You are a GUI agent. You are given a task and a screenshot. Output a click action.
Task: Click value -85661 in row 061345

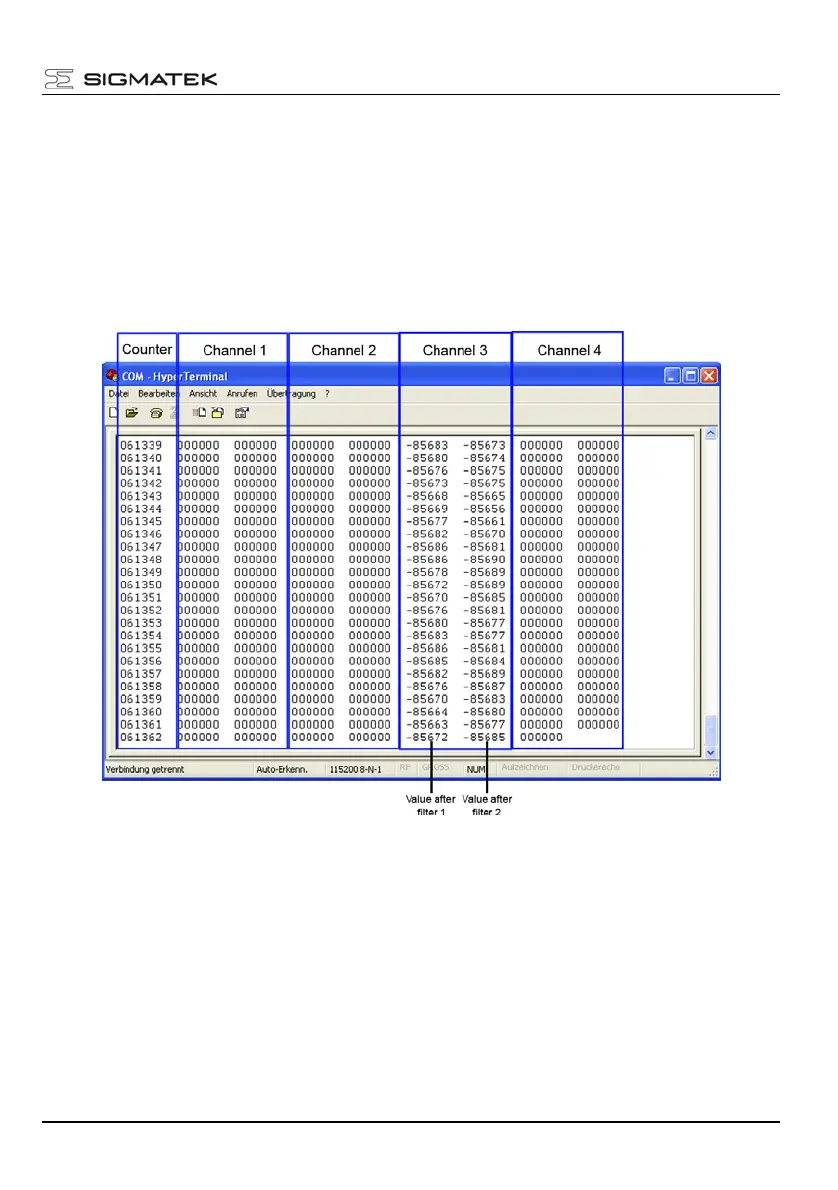(484, 521)
